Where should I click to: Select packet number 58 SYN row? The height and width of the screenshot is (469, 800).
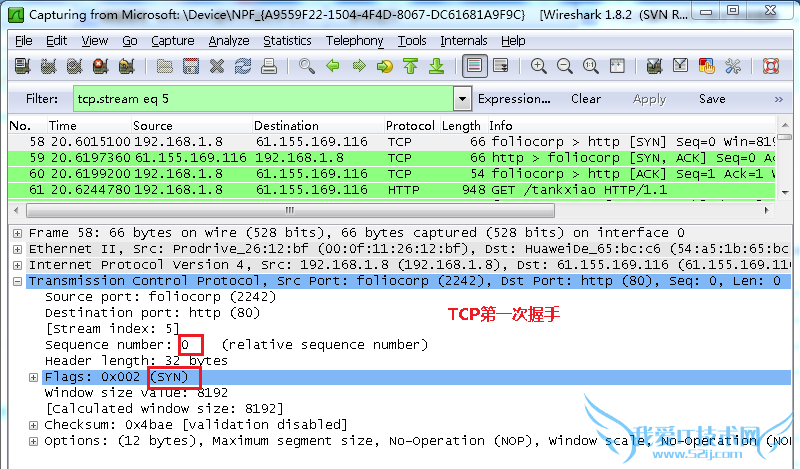(392, 142)
